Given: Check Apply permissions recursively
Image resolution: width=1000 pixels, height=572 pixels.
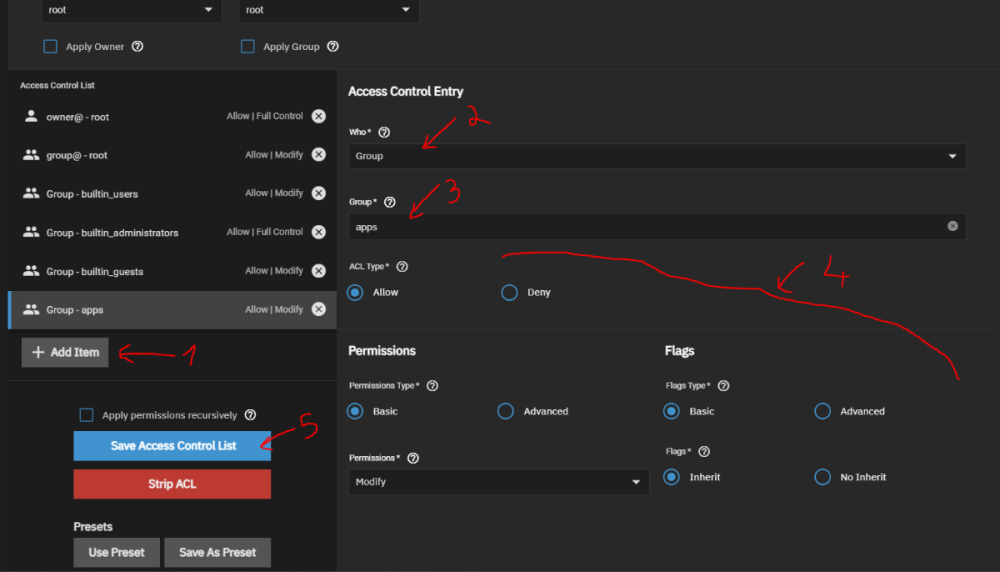Looking at the screenshot, I should (x=86, y=415).
